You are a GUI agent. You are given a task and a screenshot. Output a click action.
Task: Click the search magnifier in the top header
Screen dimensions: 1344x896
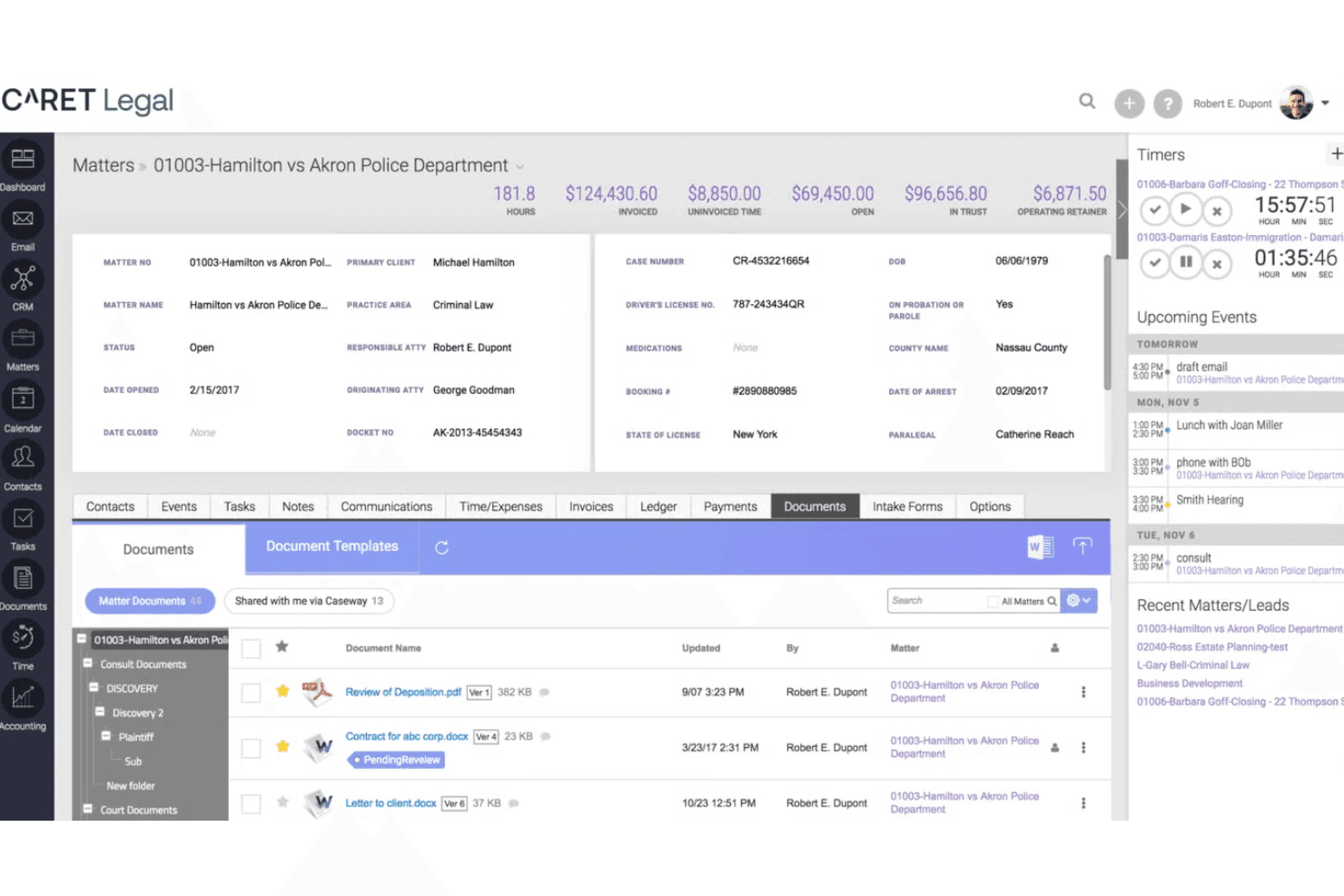(x=1087, y=102)
